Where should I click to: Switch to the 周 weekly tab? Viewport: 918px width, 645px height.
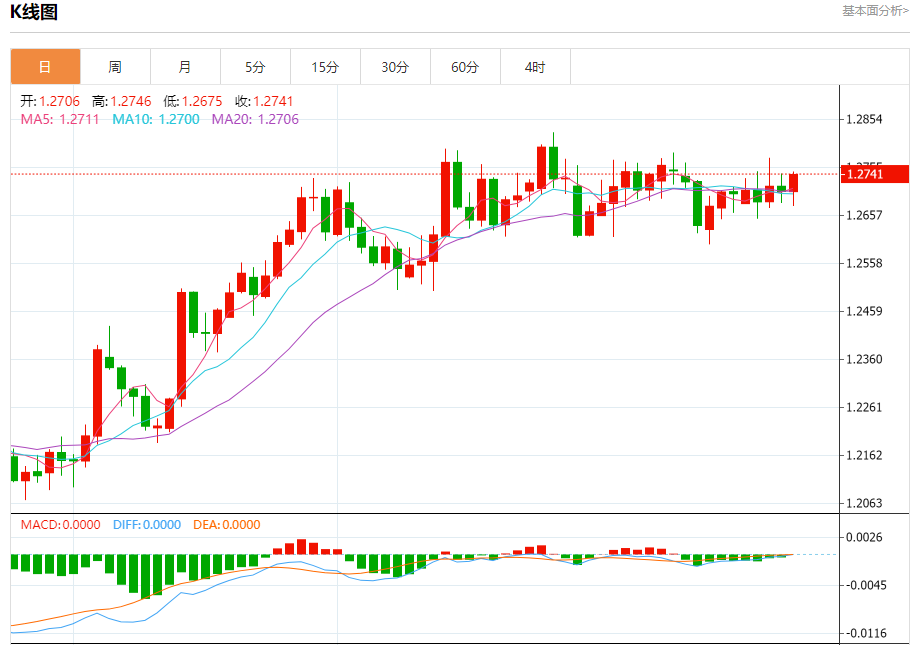(115, 67)
